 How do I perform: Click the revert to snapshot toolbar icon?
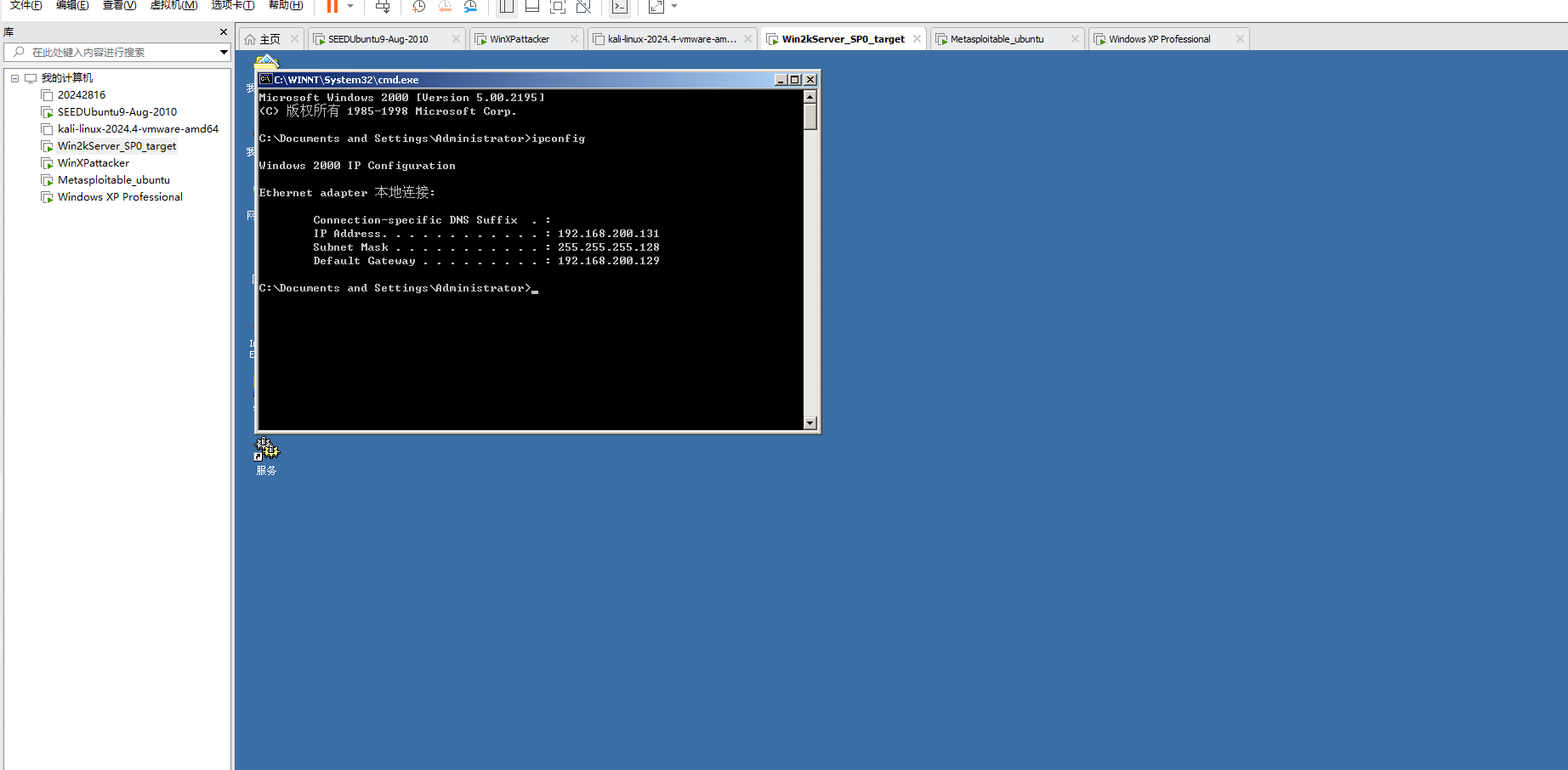pos(445,7)
